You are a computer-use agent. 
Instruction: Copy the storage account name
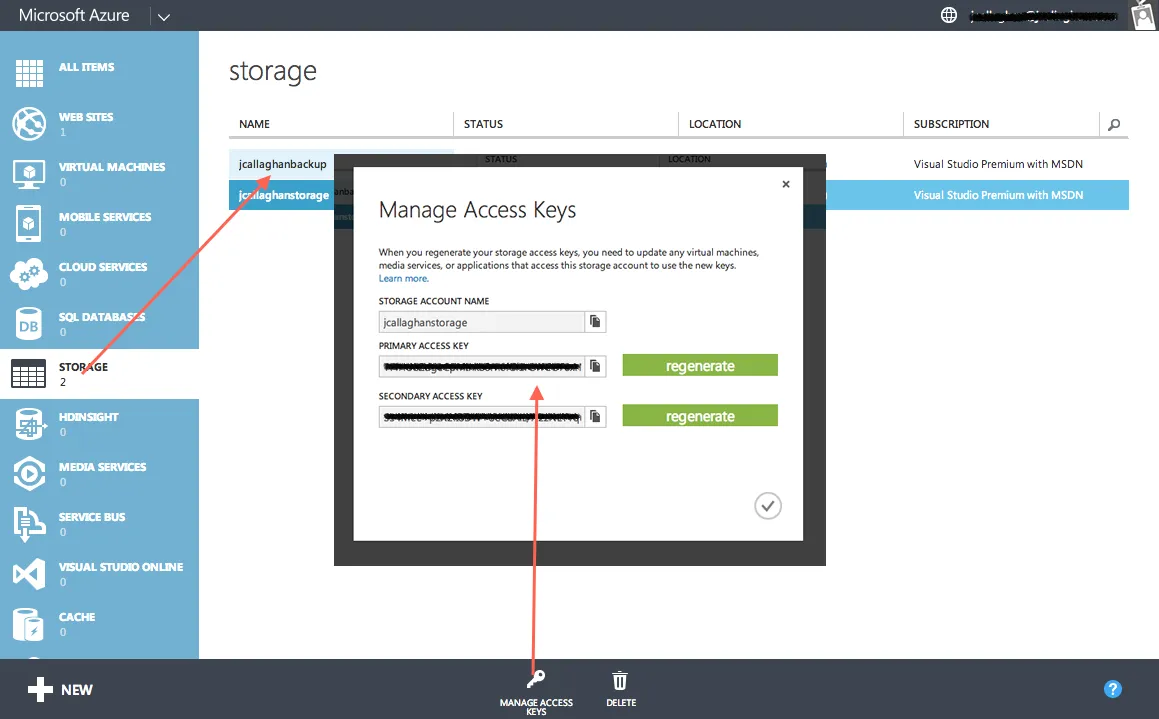pos(595,321)
